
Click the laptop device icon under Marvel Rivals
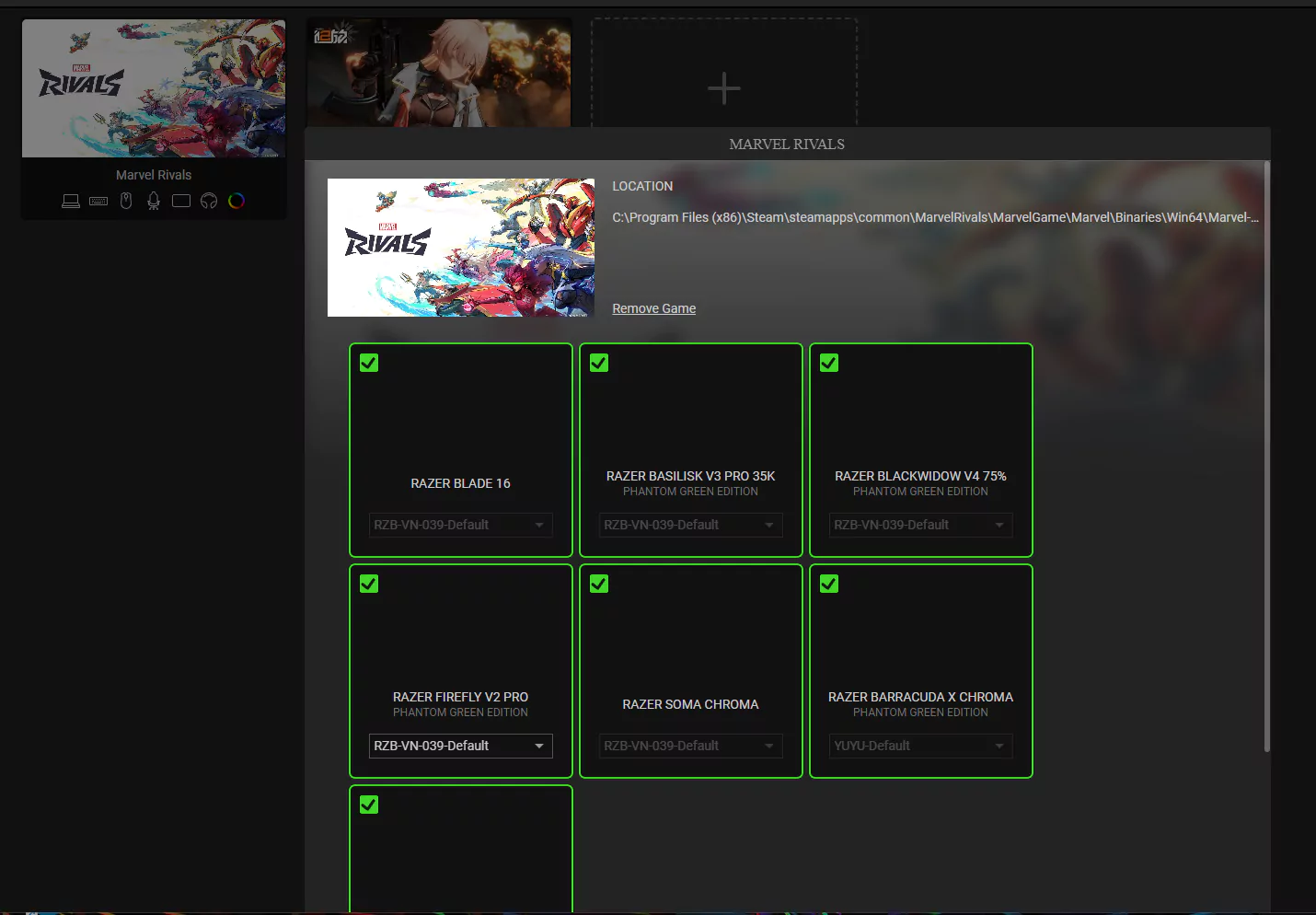[x=71, y=201]
